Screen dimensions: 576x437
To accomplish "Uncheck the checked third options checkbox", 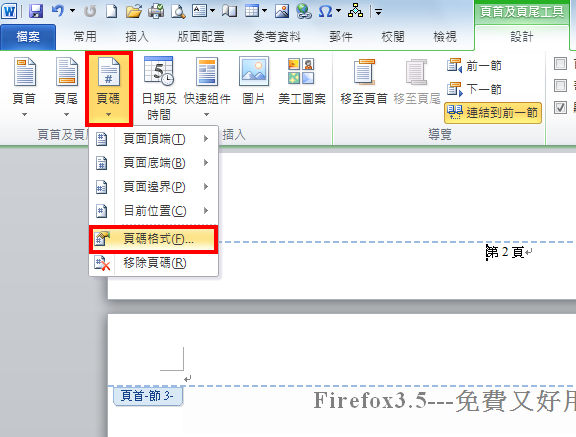I will (560, 108).
